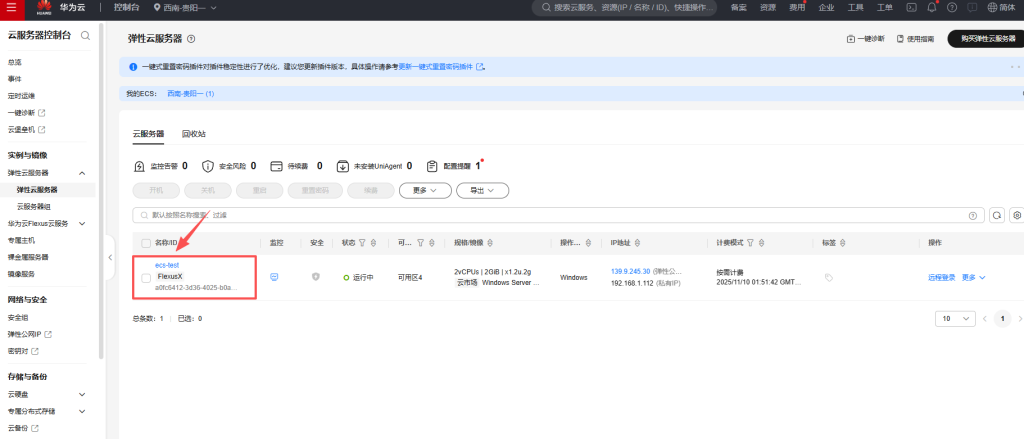Switch to the 回收站 tab
Viewport: 1024px width, 439px height.
[x=194, y=133]
